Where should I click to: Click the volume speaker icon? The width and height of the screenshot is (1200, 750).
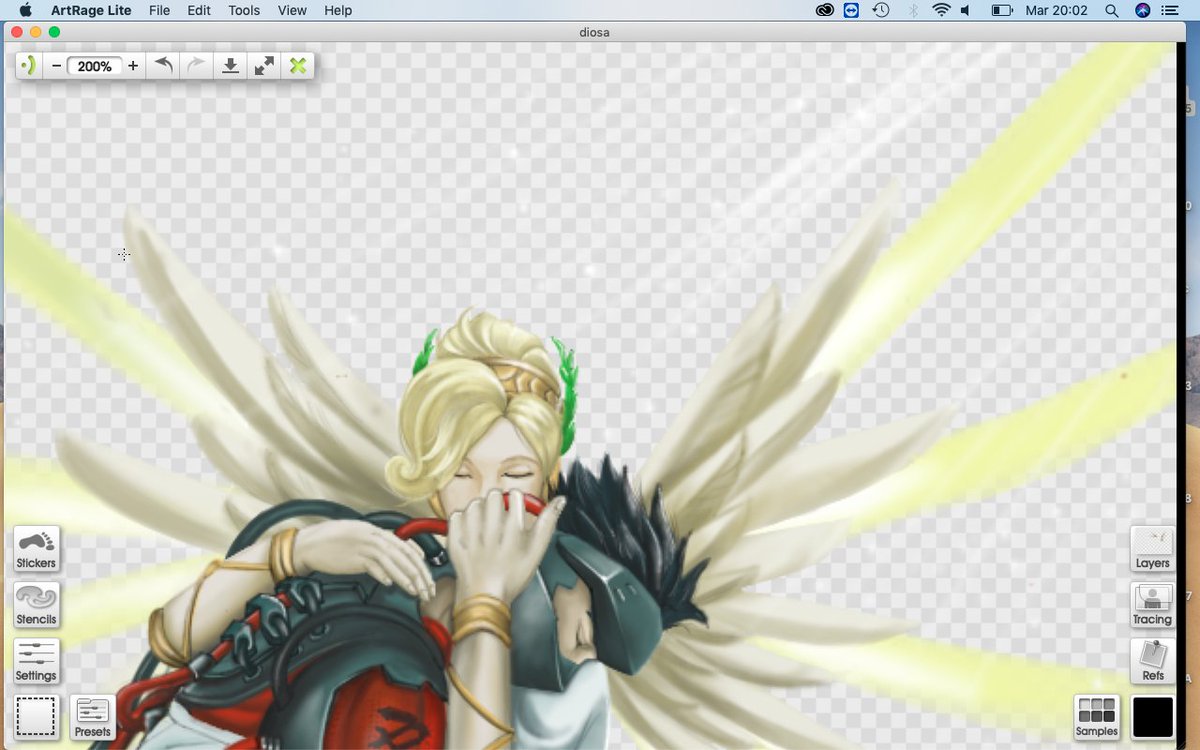point(966,10)
